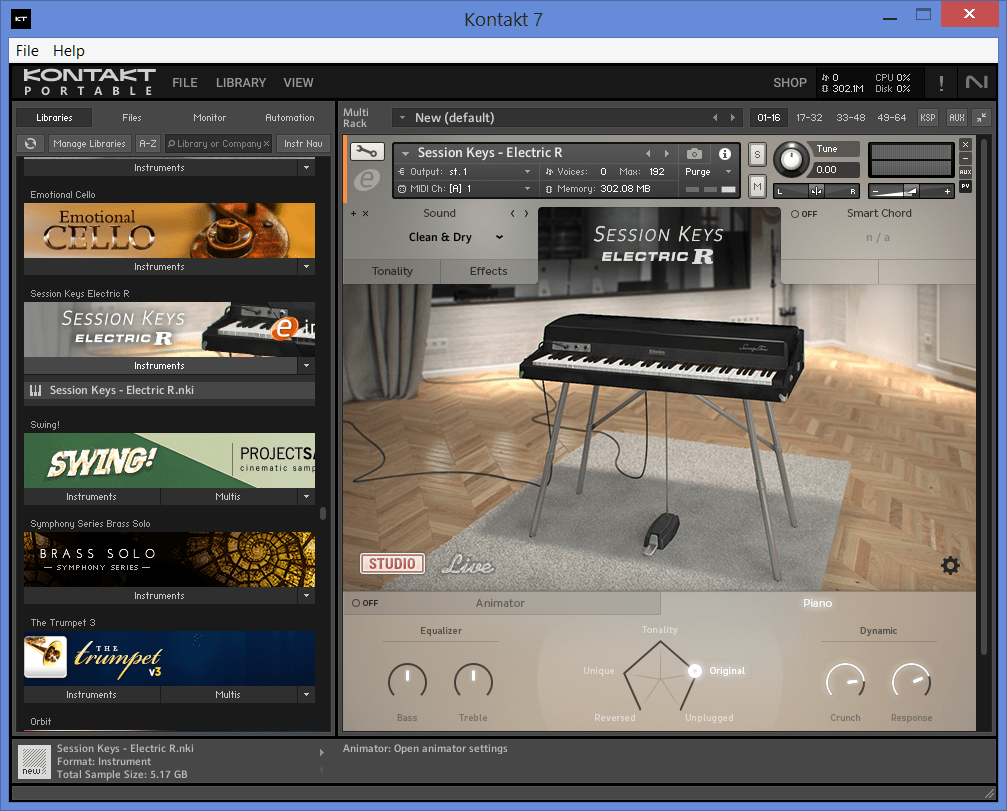This screenshot has width=1007, height=811.
Task: Turn on the Smart Chord OFF switch
Action: tap(804, 214)
